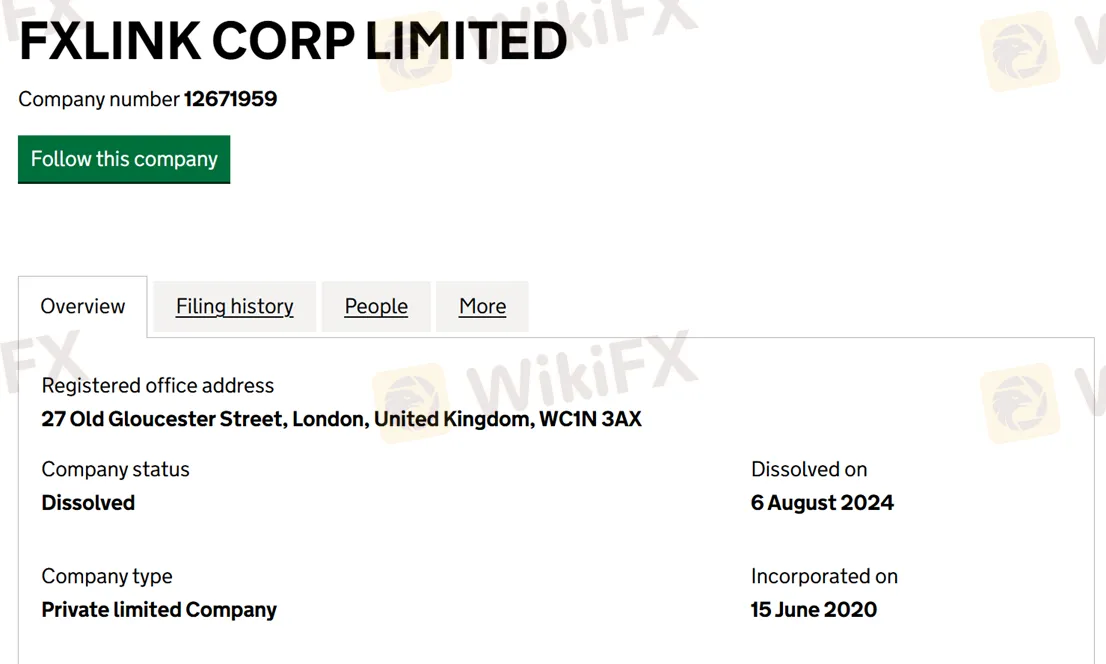Click the Private limited Company text

[159, 609]
